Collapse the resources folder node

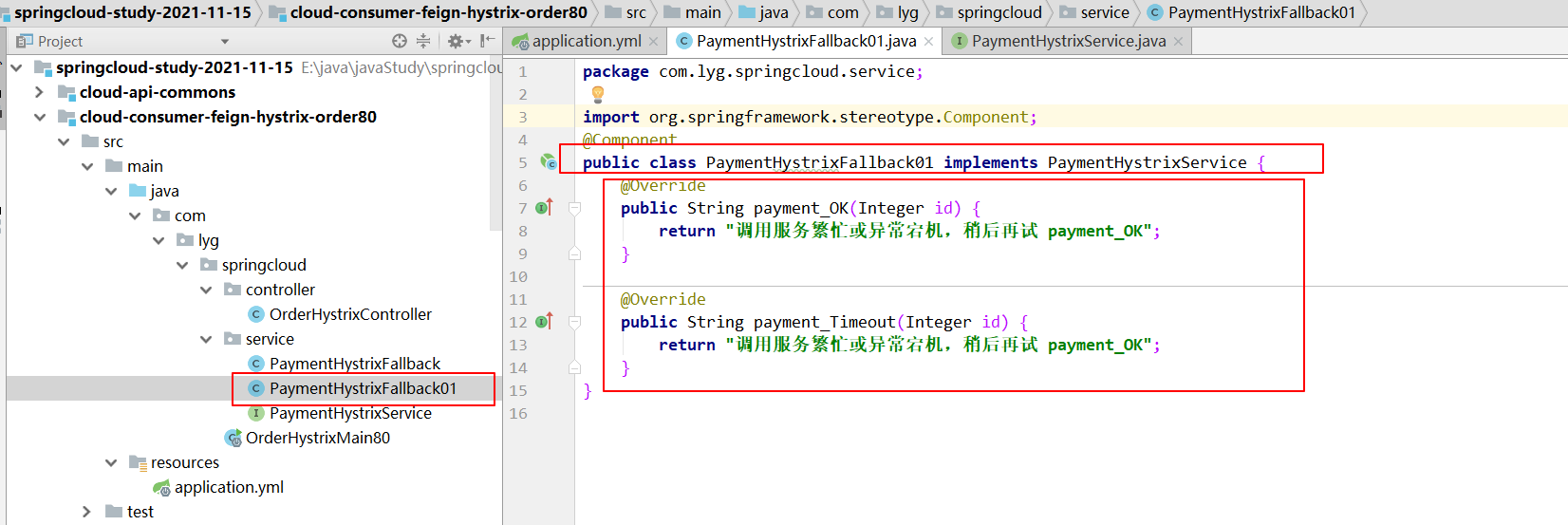(111, 462)
